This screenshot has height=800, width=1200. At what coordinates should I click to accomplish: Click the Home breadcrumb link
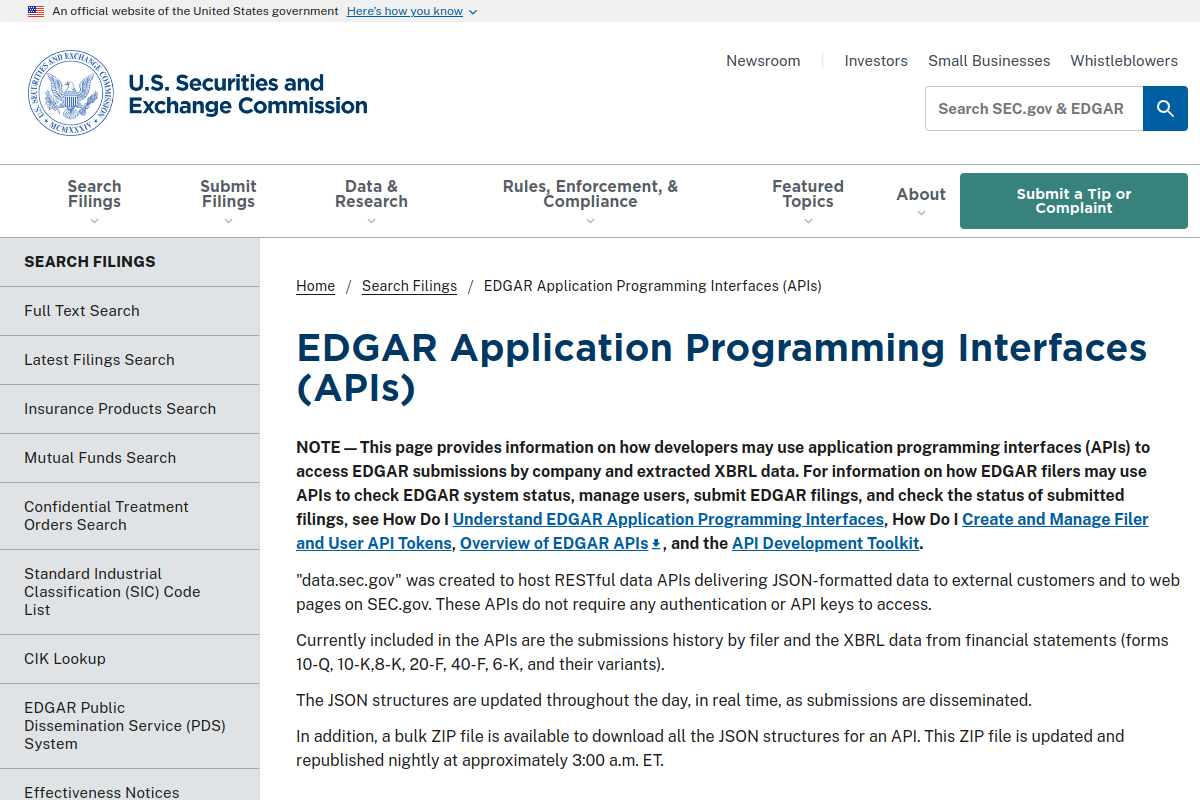tap(315, 286)
